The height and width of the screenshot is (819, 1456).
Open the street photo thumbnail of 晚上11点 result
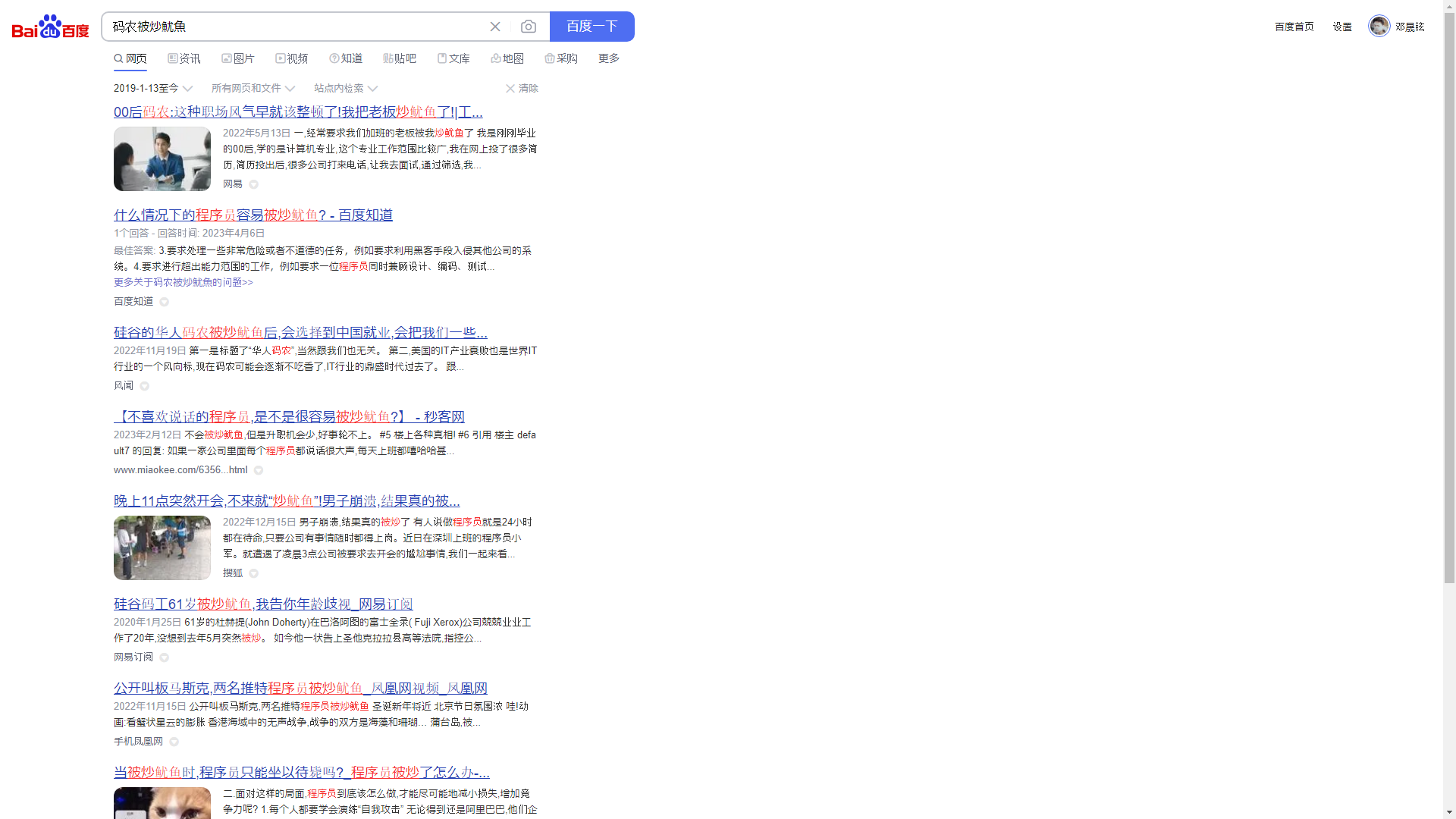pyautogui.click(x=162, y=548)
